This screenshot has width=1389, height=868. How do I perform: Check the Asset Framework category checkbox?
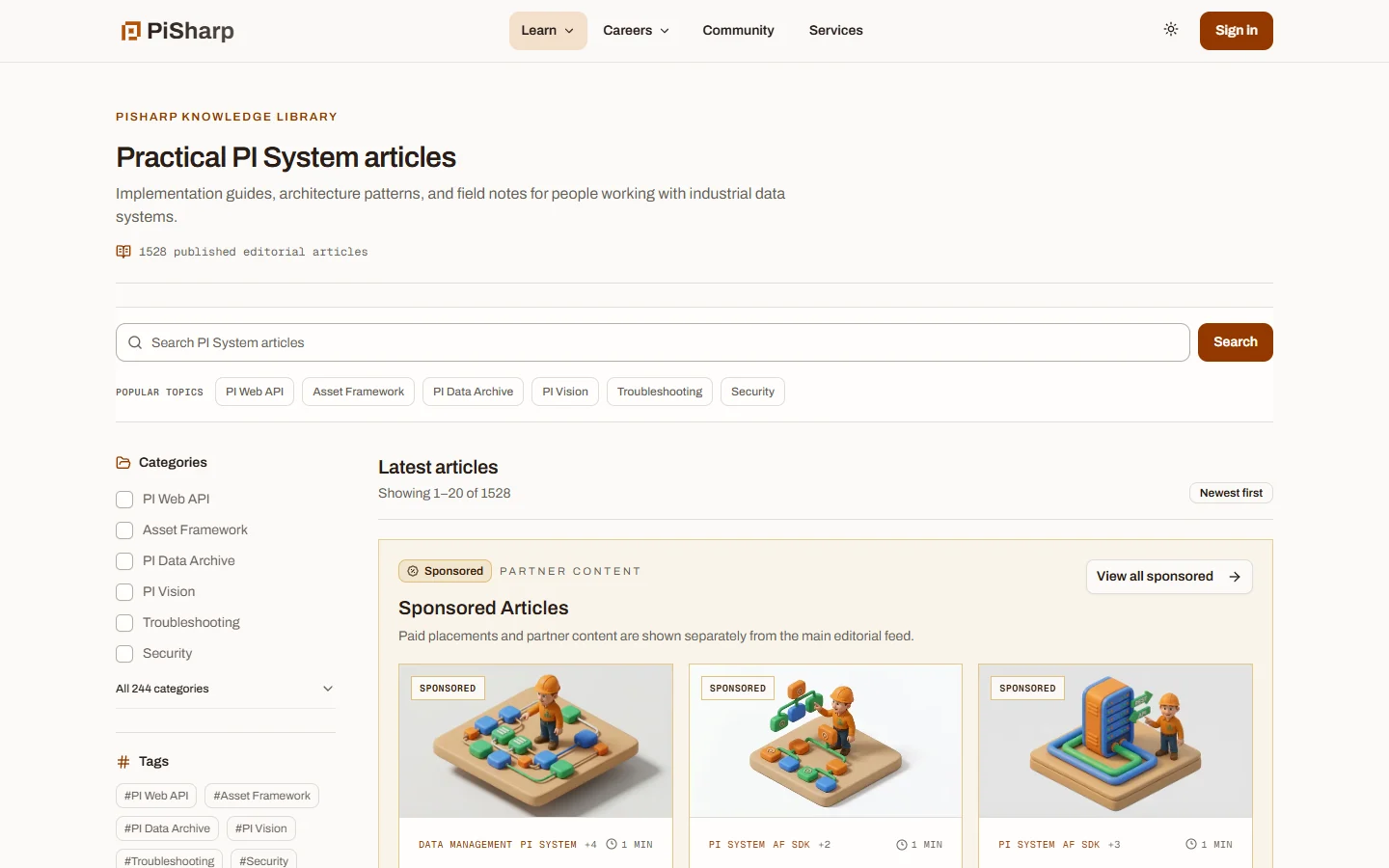(x=124, y=530)
